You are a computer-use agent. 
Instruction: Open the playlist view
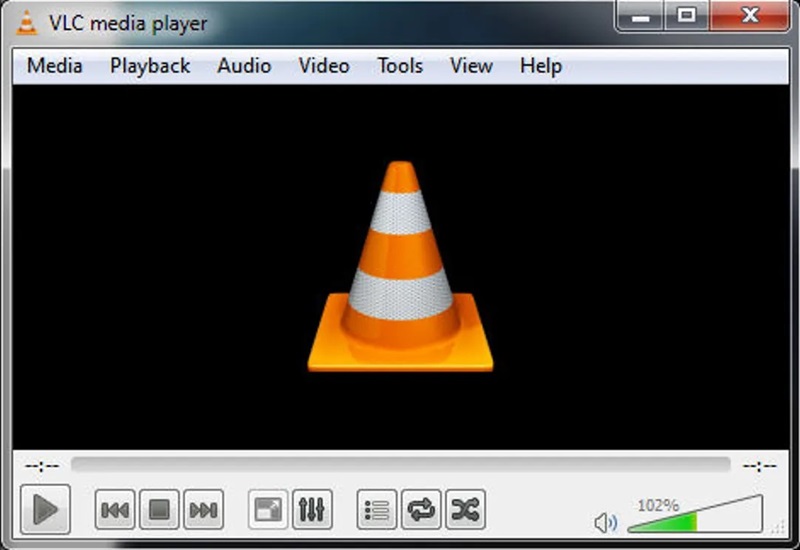pyautogui.click(x=377, y=509)
